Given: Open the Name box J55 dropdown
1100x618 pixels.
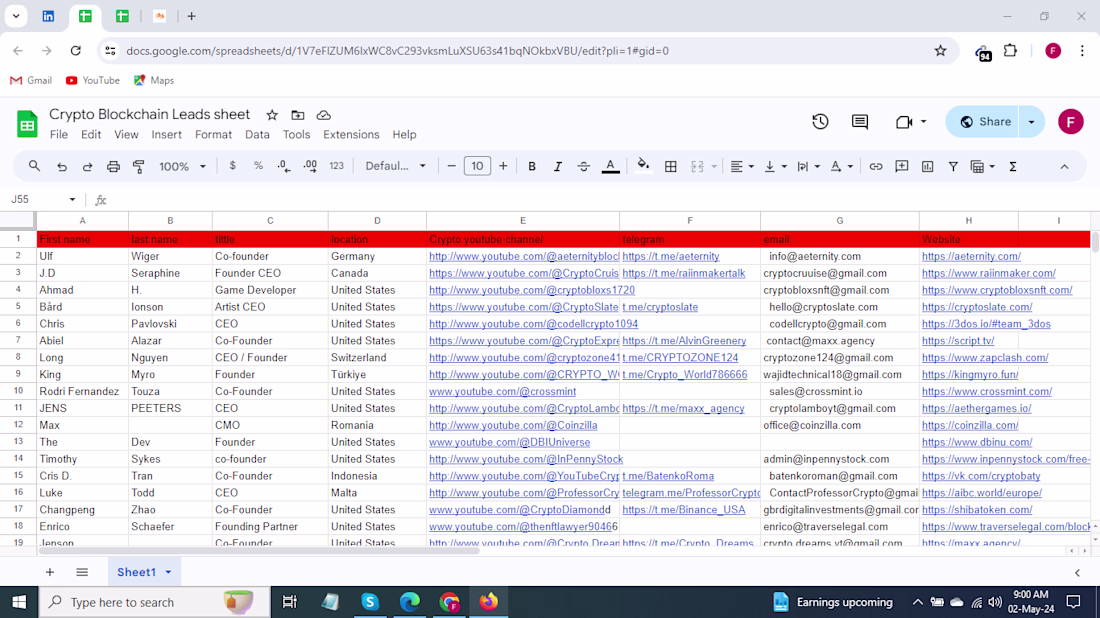Looking at the screenshot, I should coord(72,200).
